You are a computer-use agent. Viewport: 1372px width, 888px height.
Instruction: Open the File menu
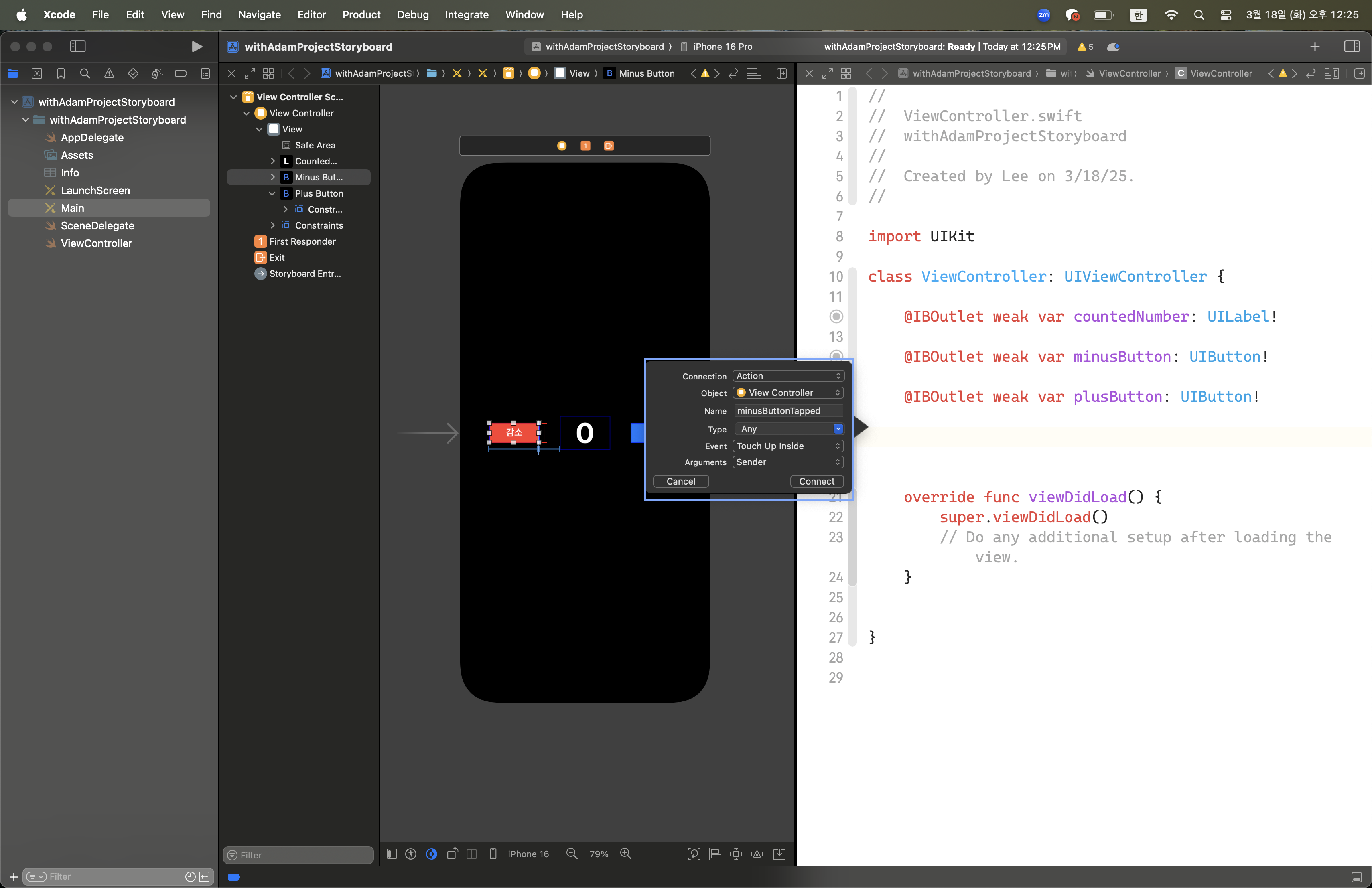click(x=100, y=14)
